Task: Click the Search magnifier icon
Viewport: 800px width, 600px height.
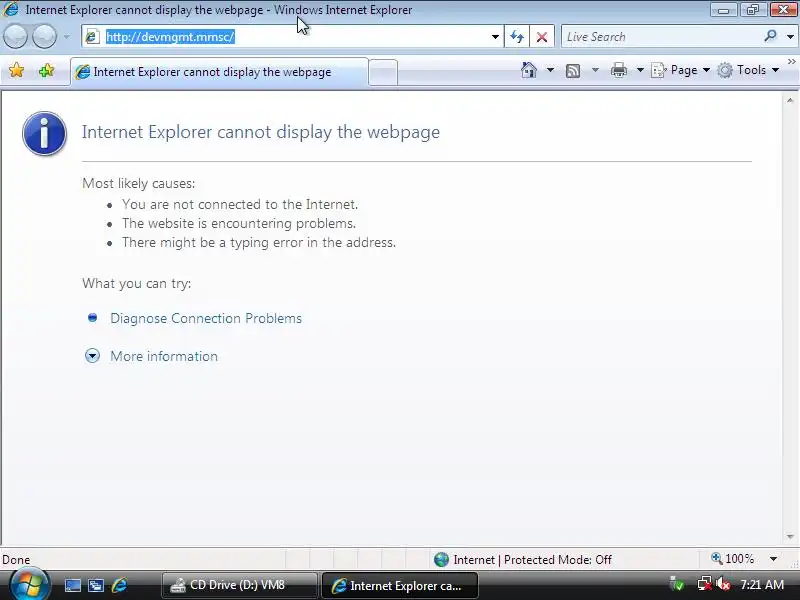Action: pos(770,36)
